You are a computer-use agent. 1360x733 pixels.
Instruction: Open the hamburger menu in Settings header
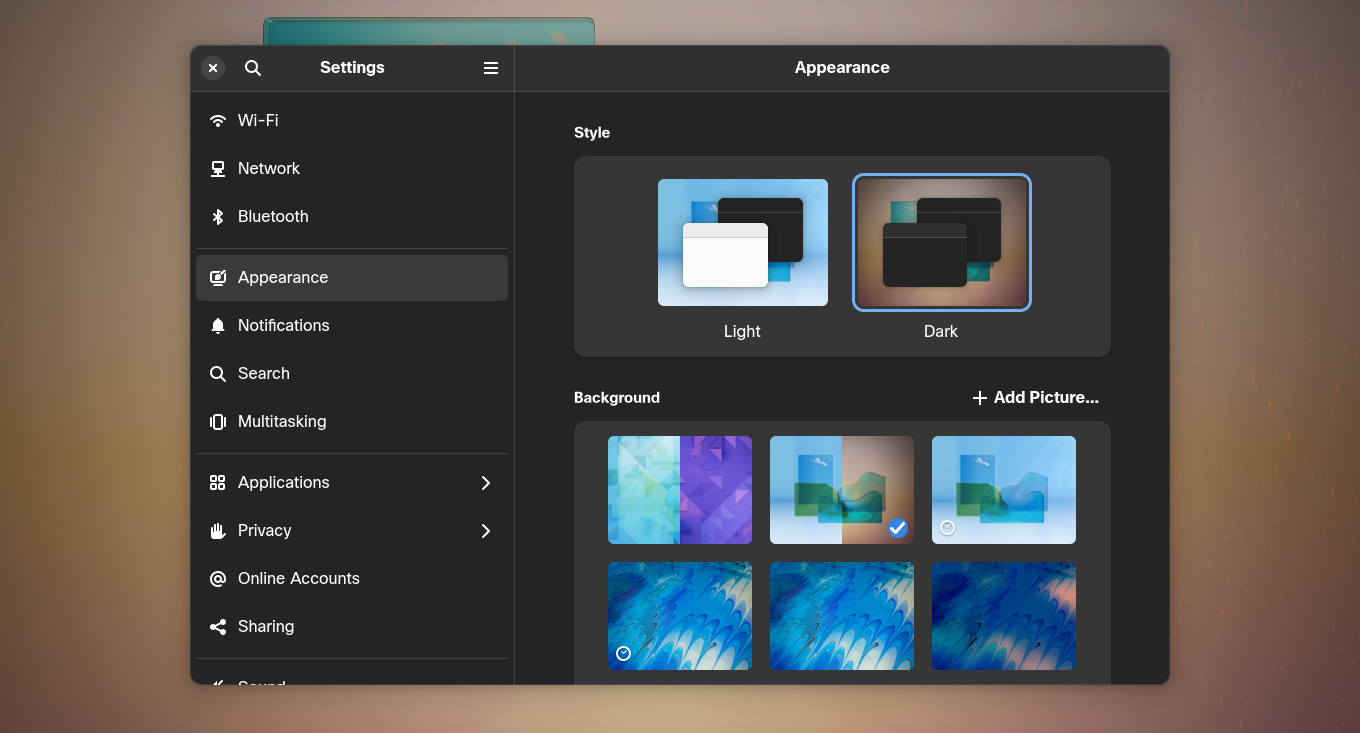point(491,68)
